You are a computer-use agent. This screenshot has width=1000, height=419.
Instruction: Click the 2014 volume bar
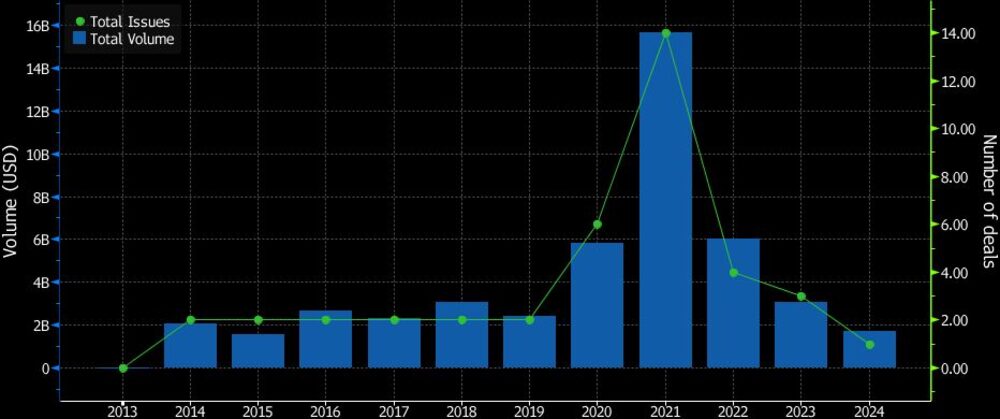point(190,345)
